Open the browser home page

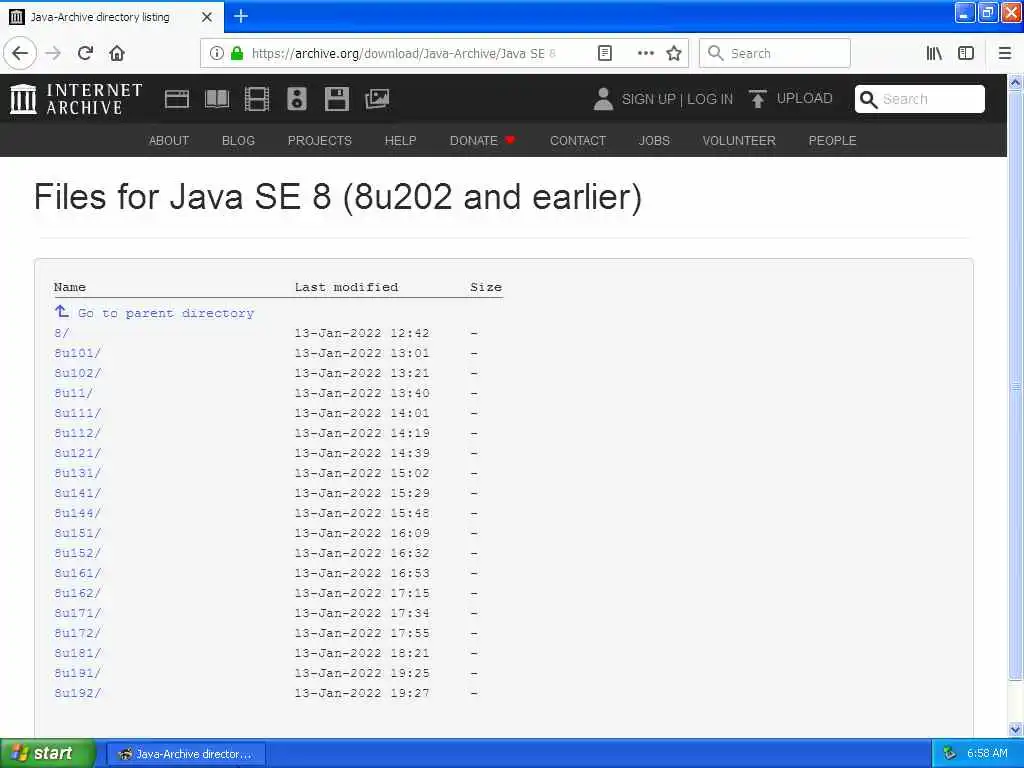(x=117, y=53)
